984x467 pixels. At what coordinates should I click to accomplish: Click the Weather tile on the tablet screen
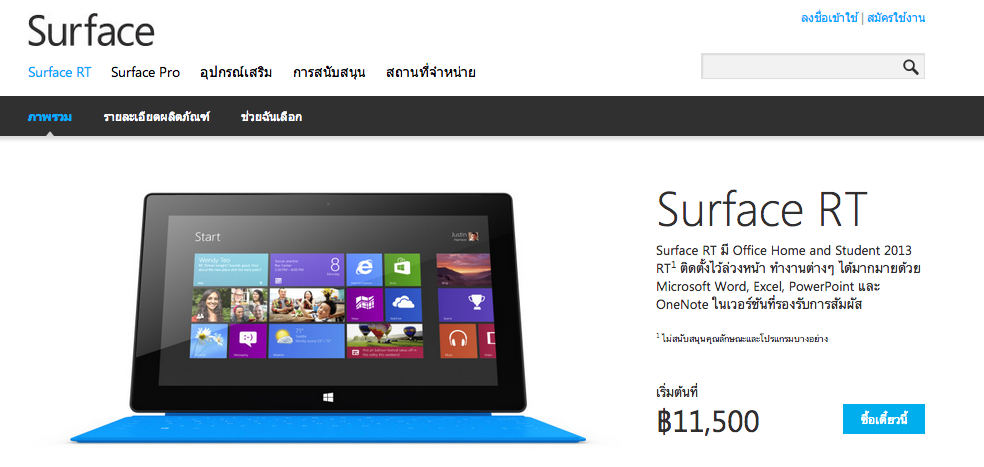click(x=307, y=341)
